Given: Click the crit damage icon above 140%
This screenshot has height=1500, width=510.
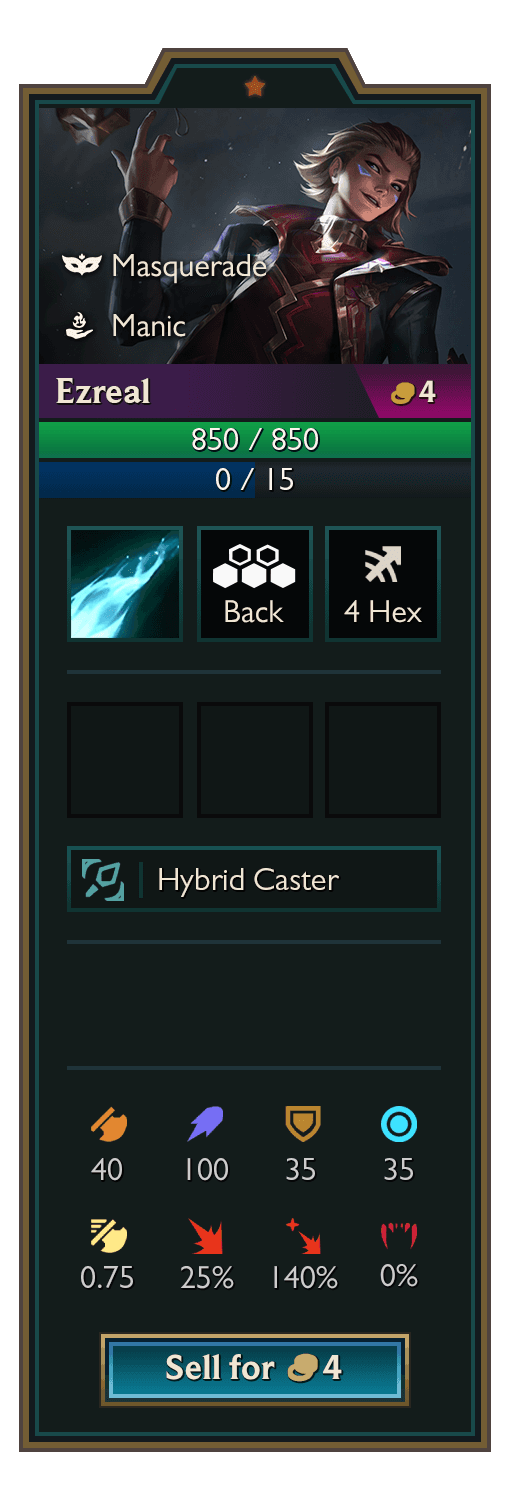Looking at the screenshot, I should point(303,1236).
